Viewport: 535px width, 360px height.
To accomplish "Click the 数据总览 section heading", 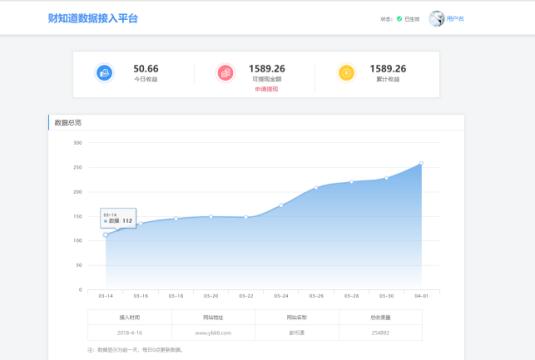I will point(68,123).
